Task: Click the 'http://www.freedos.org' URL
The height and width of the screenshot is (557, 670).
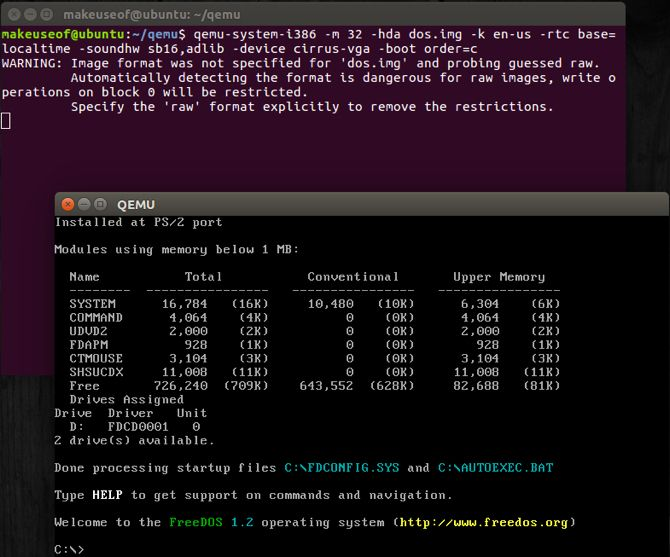Action: coord(484,522)
